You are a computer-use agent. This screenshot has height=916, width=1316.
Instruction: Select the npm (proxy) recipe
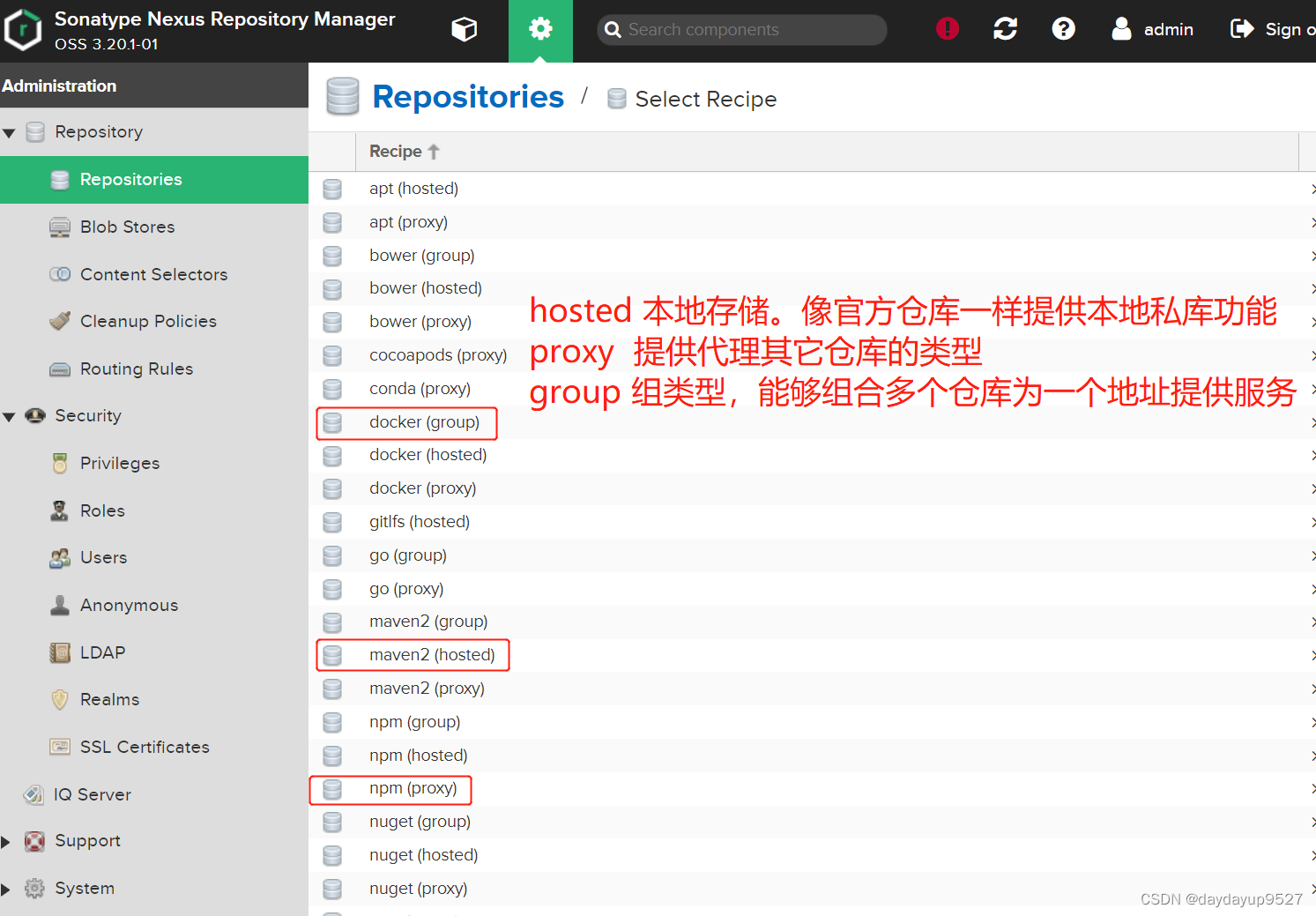tap(812, 788)
